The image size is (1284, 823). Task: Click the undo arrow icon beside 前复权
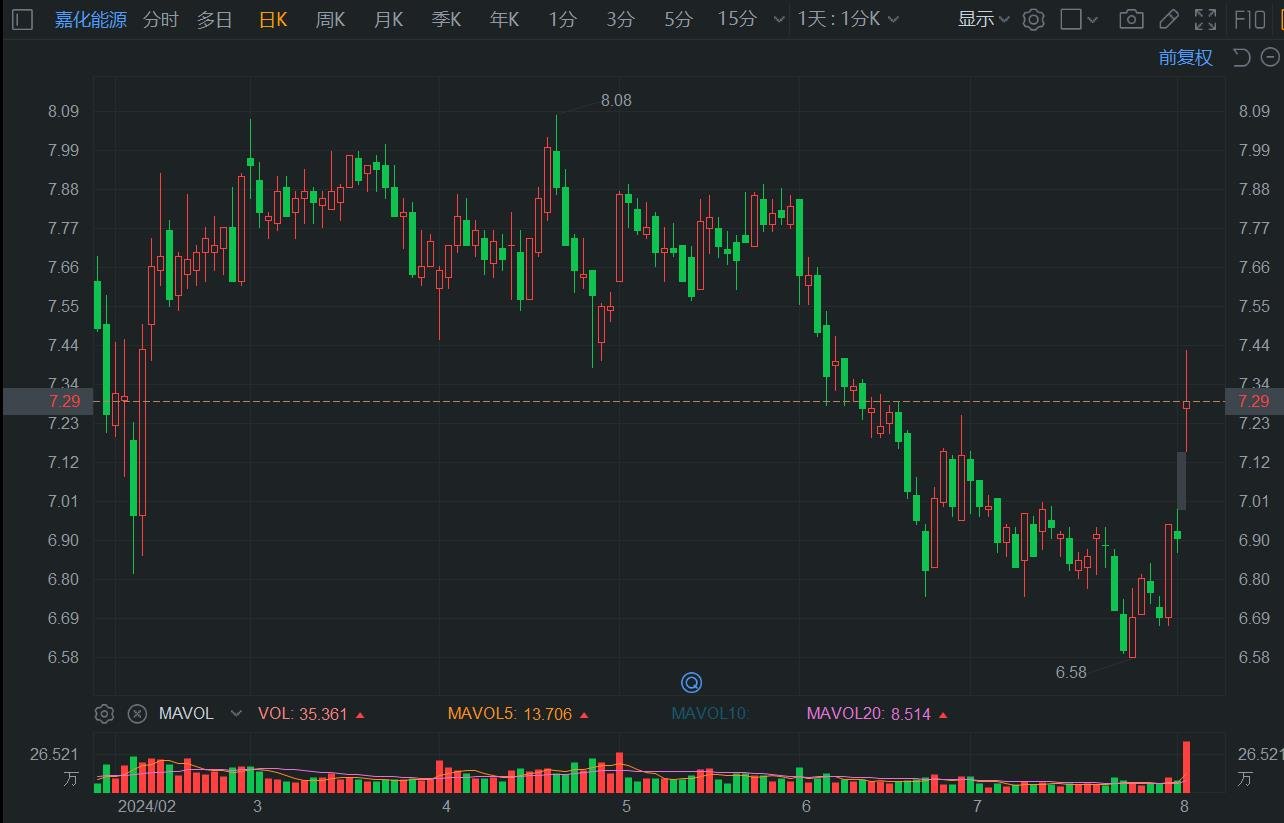click(1241, 57)
